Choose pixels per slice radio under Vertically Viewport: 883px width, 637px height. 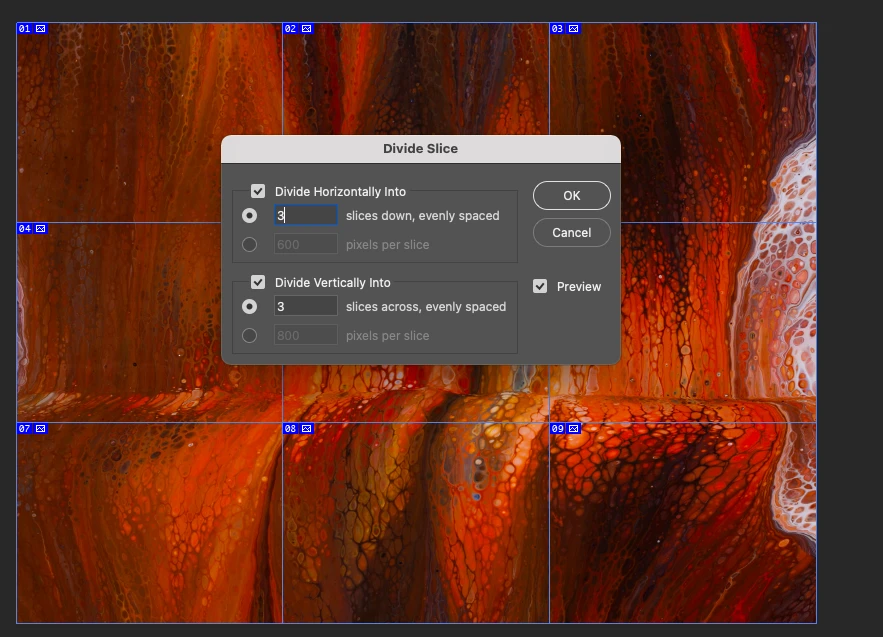tap(249, 336)
